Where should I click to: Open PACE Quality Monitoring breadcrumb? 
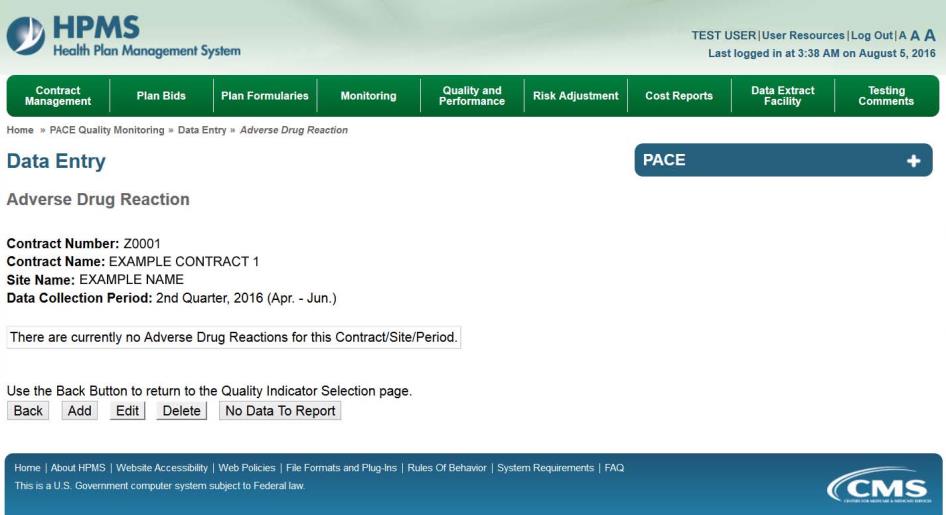point(107,130)
